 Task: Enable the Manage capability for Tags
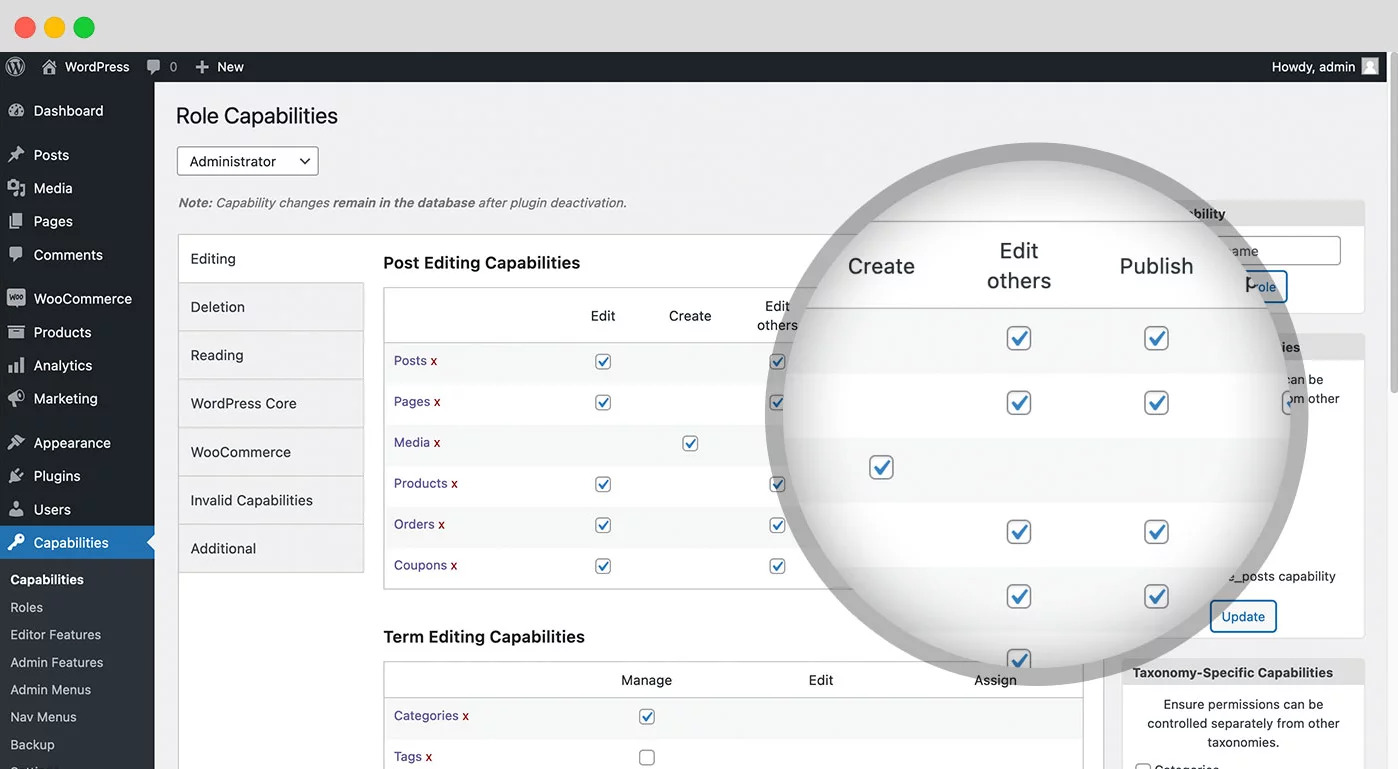646,757
